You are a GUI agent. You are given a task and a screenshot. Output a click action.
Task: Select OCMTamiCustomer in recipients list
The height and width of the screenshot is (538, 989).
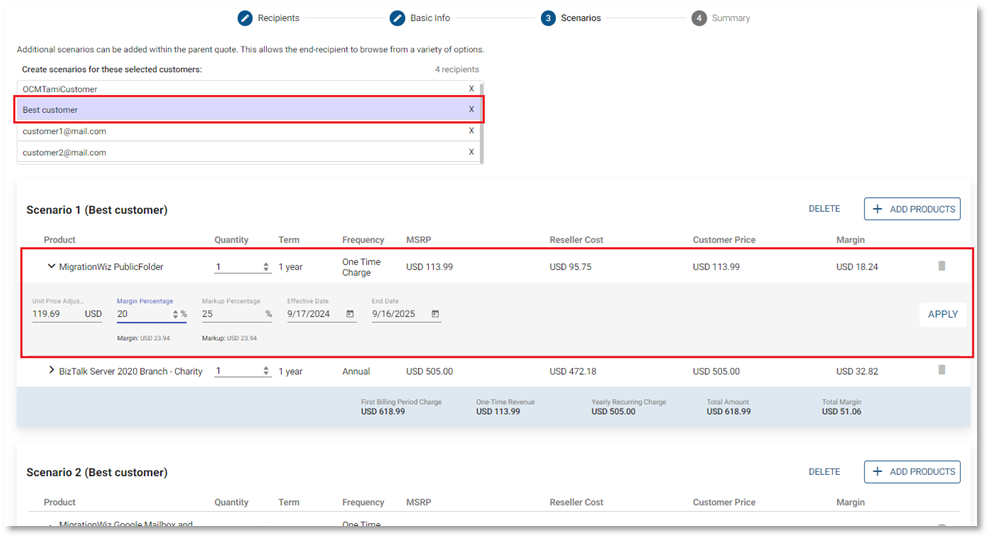[x=249, y=89]
